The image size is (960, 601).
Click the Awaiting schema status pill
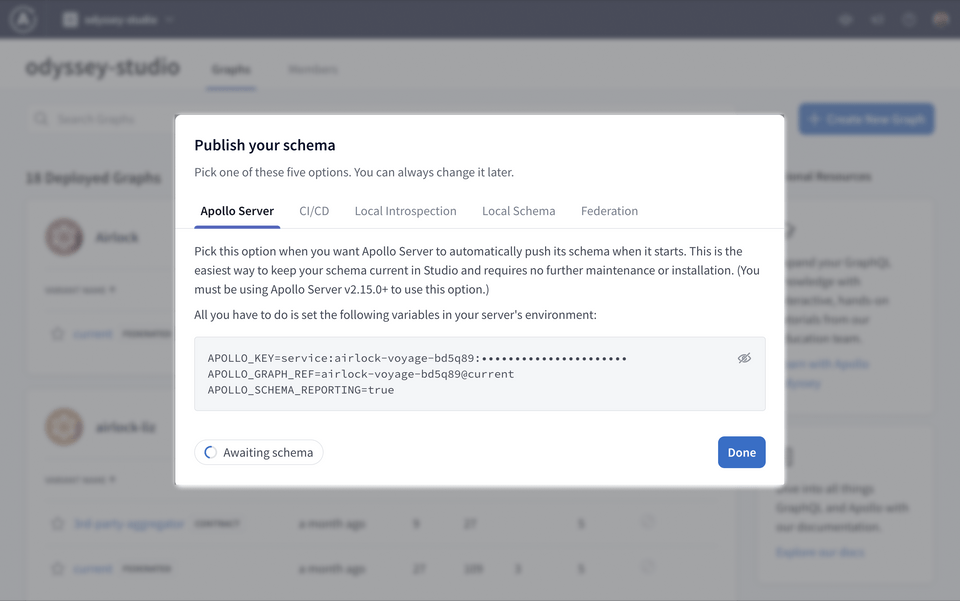(x=258, y=452)
